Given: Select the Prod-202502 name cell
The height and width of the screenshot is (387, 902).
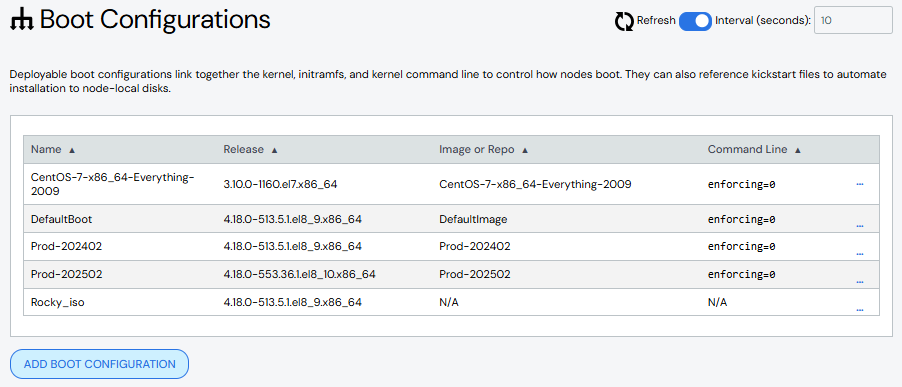Looking at the screenshot, I should click(67, 274).
